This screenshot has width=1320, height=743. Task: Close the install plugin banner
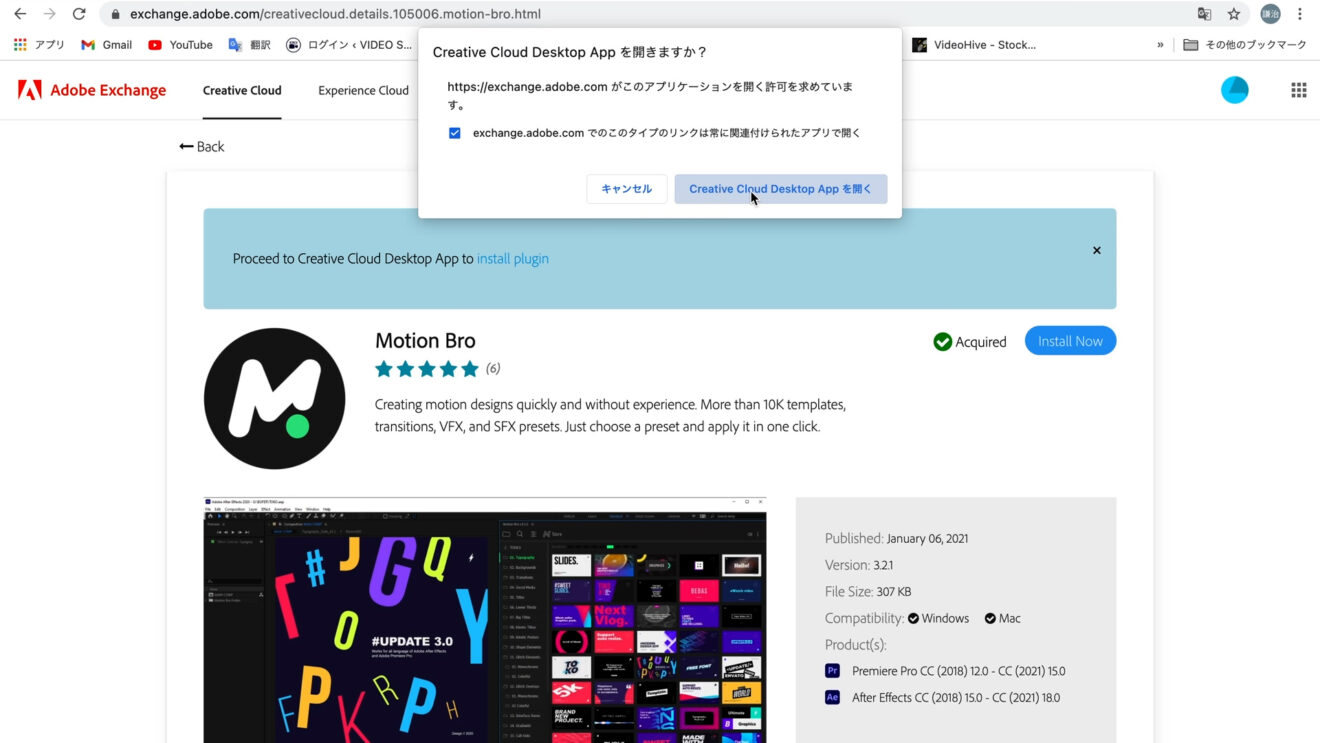pos(1097,251)
